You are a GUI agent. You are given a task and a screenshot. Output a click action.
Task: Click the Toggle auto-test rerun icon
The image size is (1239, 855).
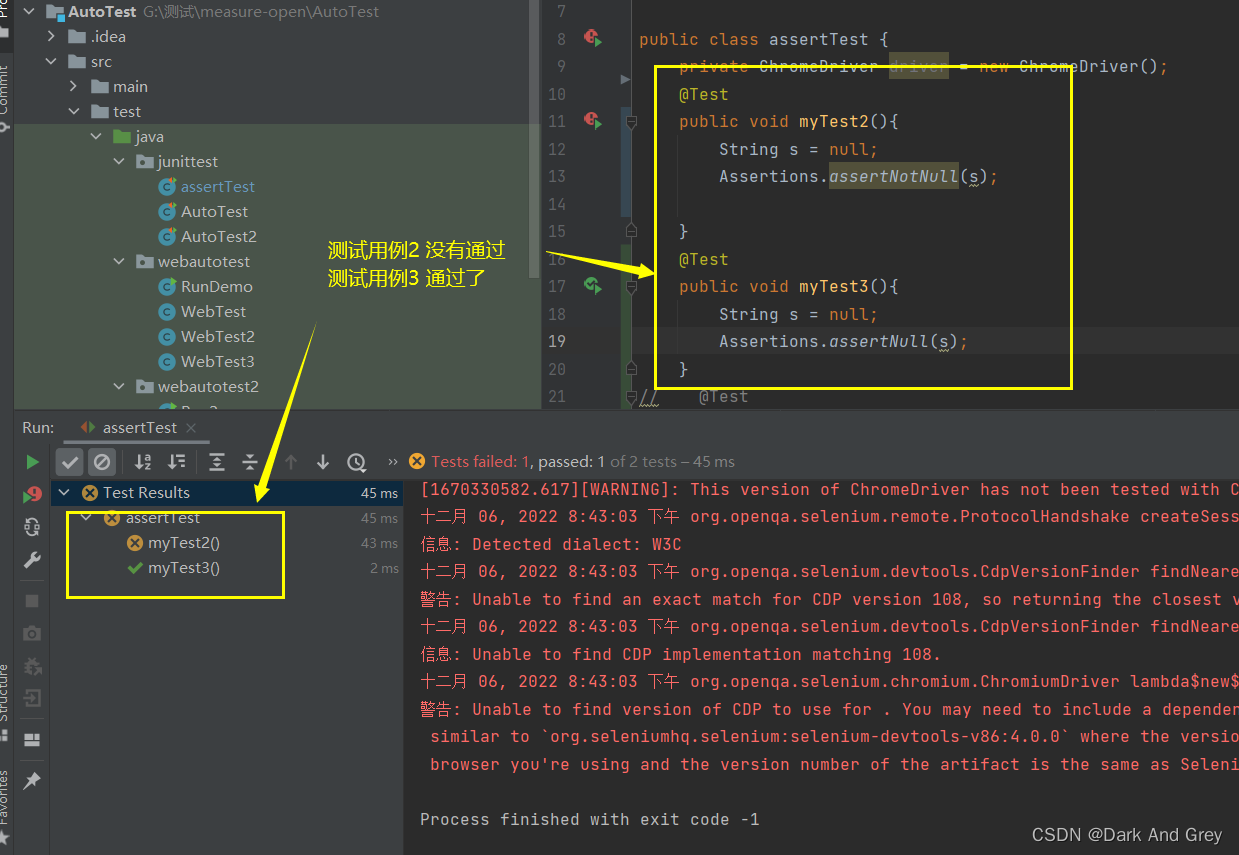click(33, 527)
